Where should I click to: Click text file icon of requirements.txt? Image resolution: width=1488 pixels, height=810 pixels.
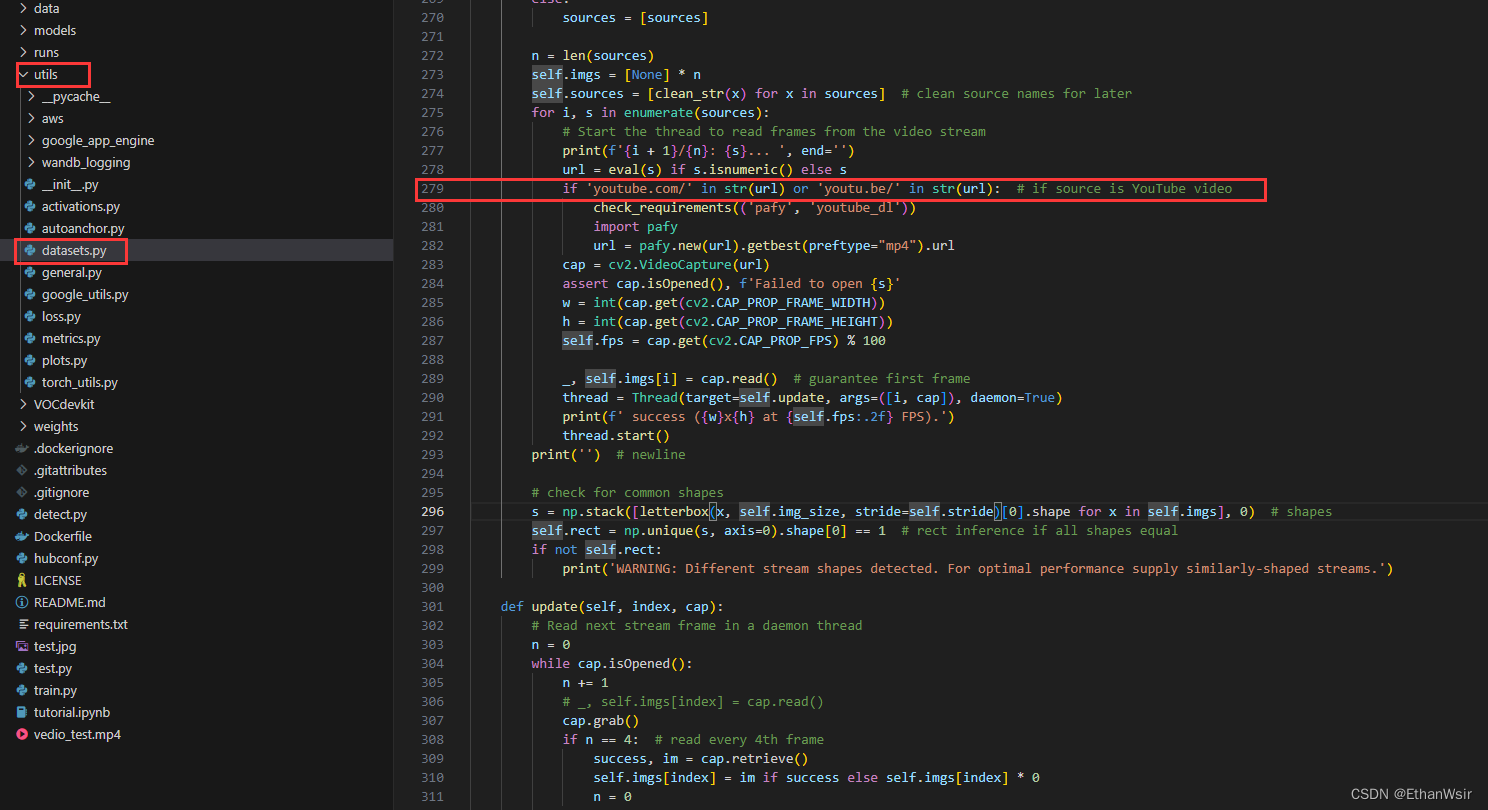click(22, 624)
